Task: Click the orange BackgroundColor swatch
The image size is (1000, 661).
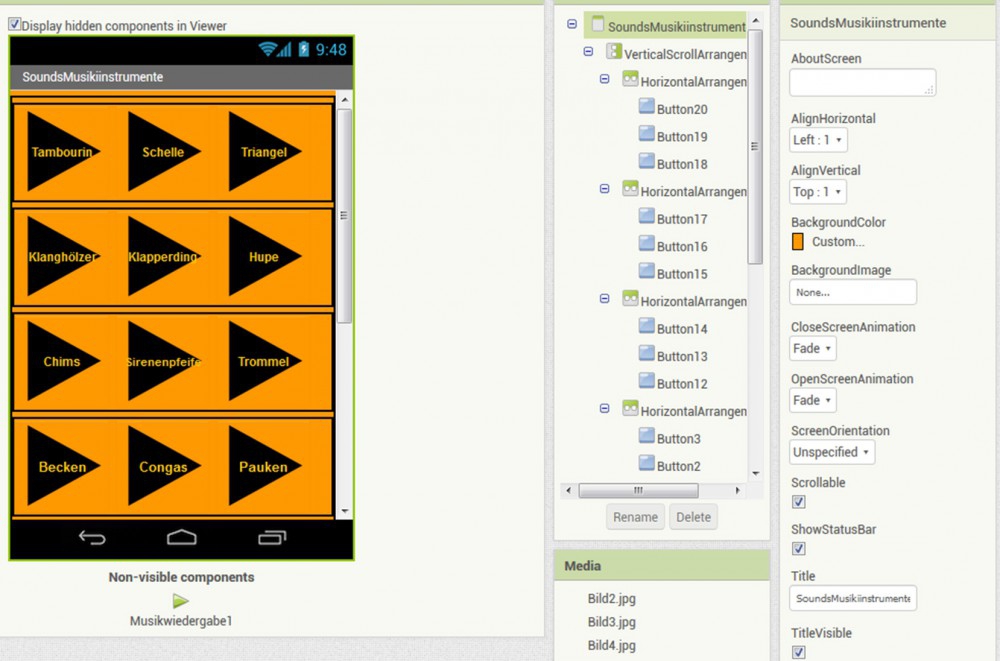Action: click(798, 242)
